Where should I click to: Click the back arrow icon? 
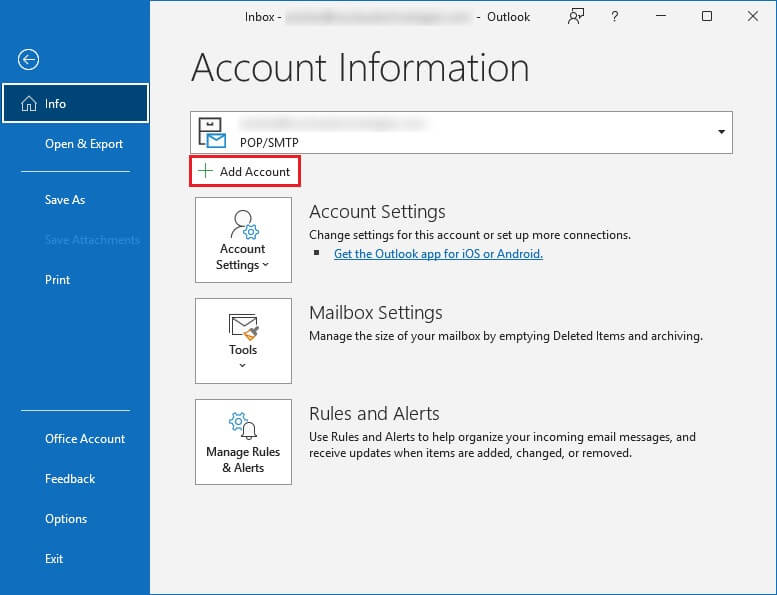point(28,60)
